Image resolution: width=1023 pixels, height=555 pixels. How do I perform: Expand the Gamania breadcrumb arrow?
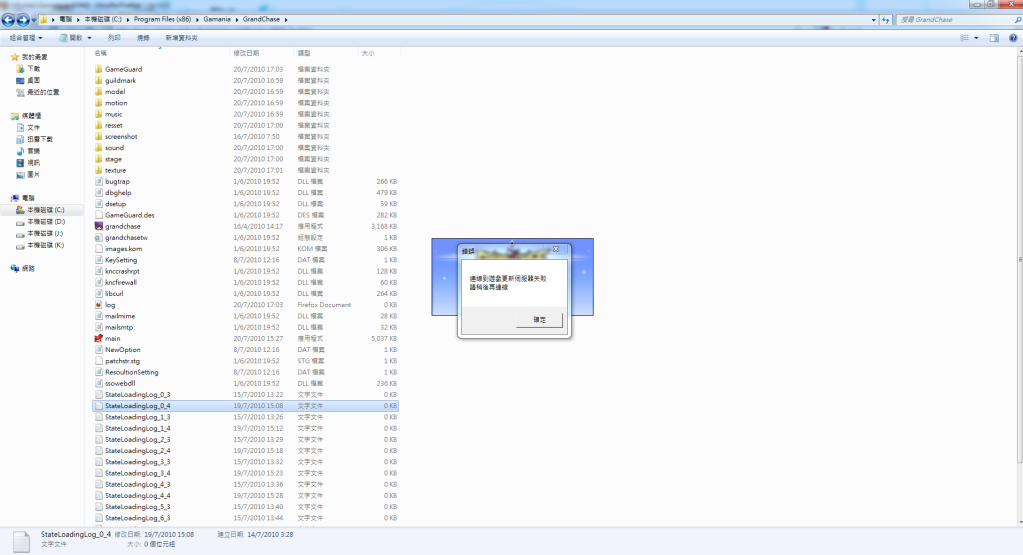click(x=236, y=20)
